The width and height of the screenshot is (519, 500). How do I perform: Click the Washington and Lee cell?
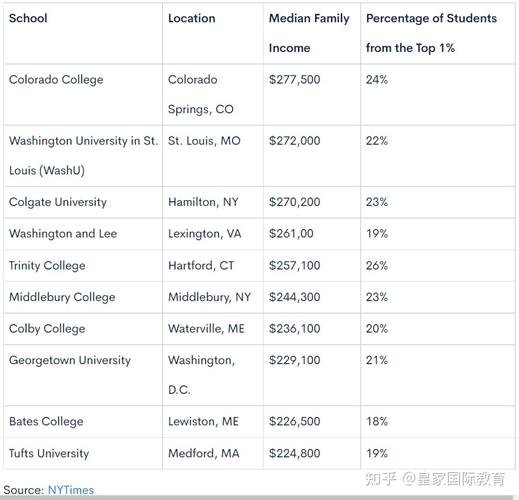click(x=63, y=234)
